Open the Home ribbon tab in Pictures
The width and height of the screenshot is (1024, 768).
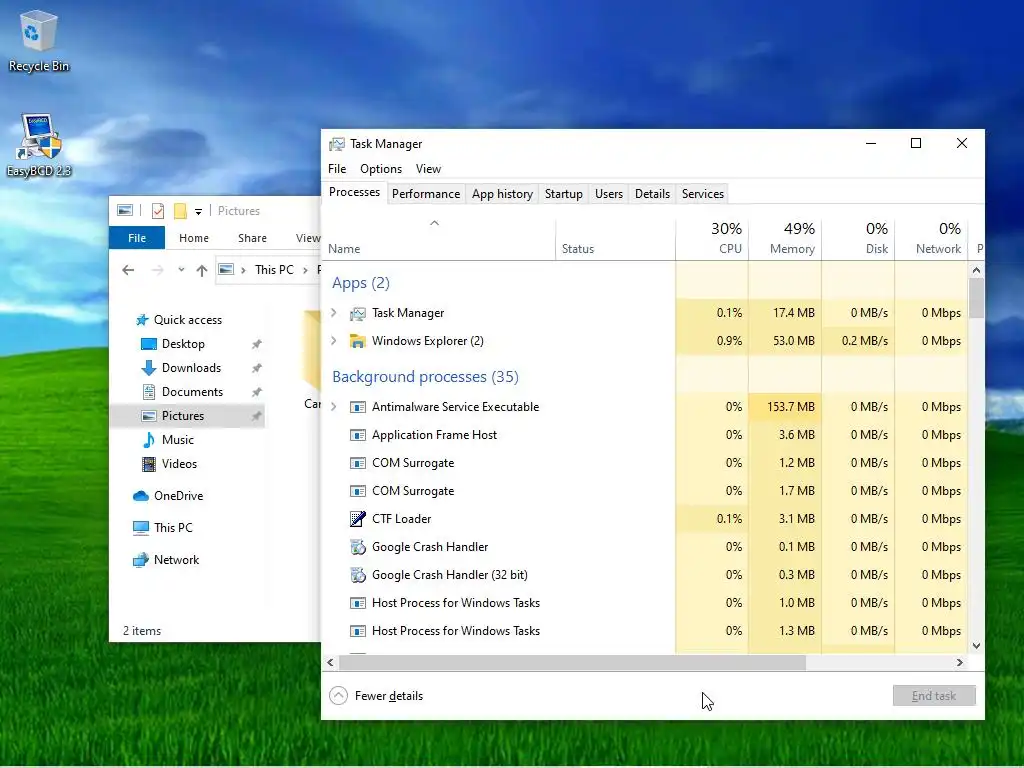[x=194, y=238]
